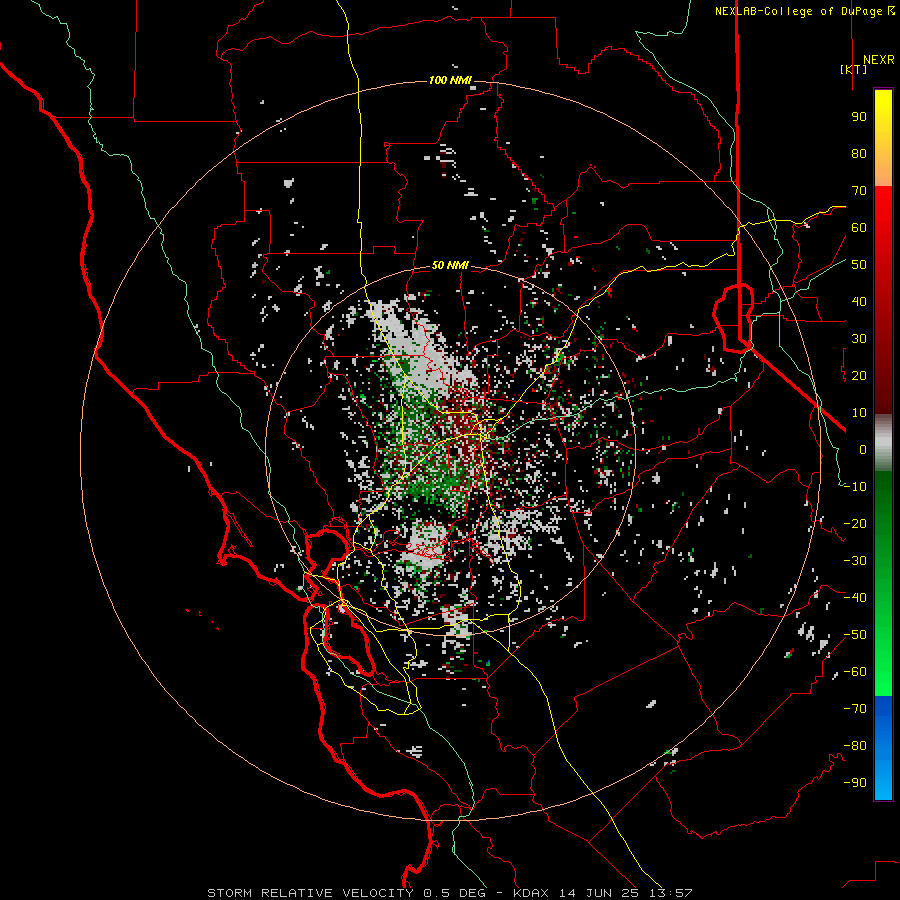Viewport: 900px width, 900px height.
Task: Click the NEXR label above the scale
Action: pos(878,60)
